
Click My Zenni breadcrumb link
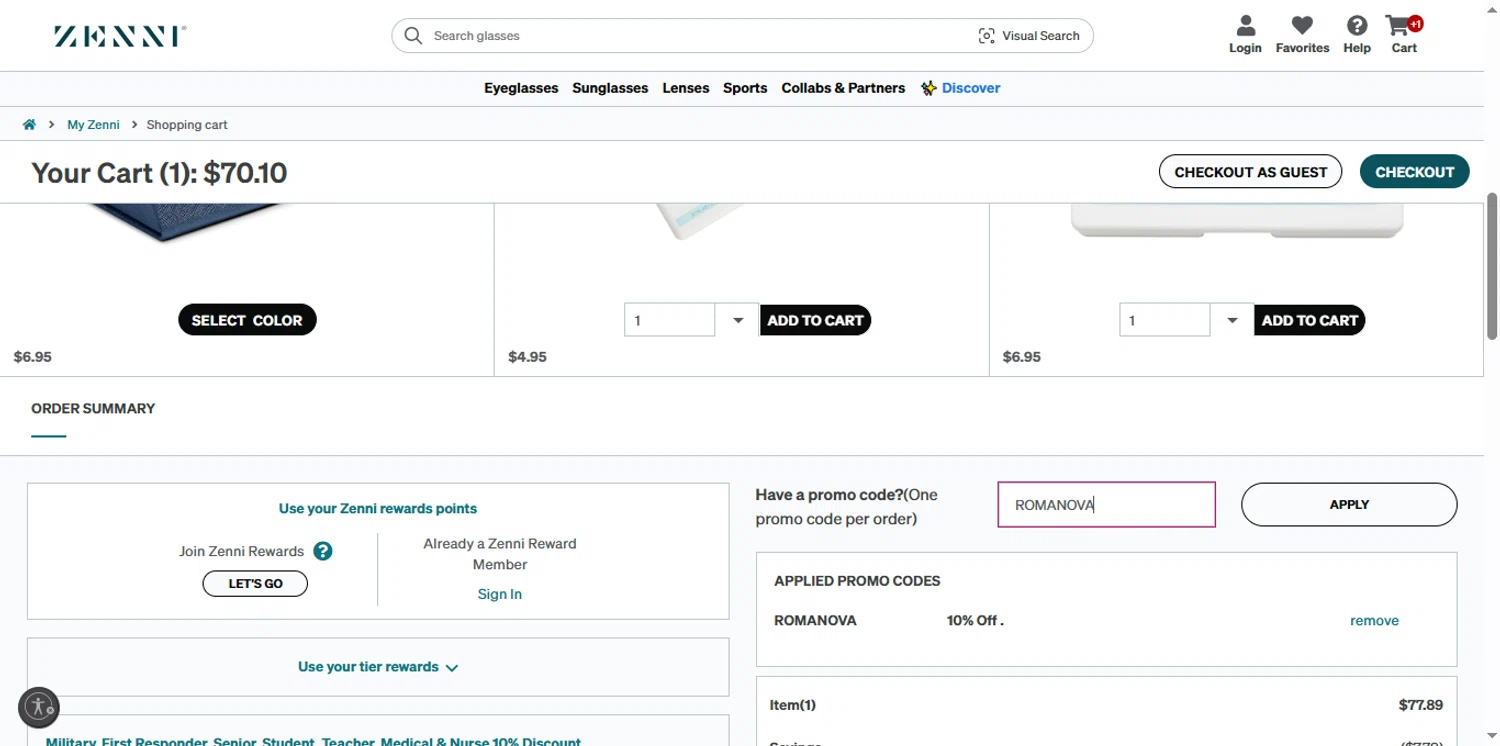(x=93, y=125)
